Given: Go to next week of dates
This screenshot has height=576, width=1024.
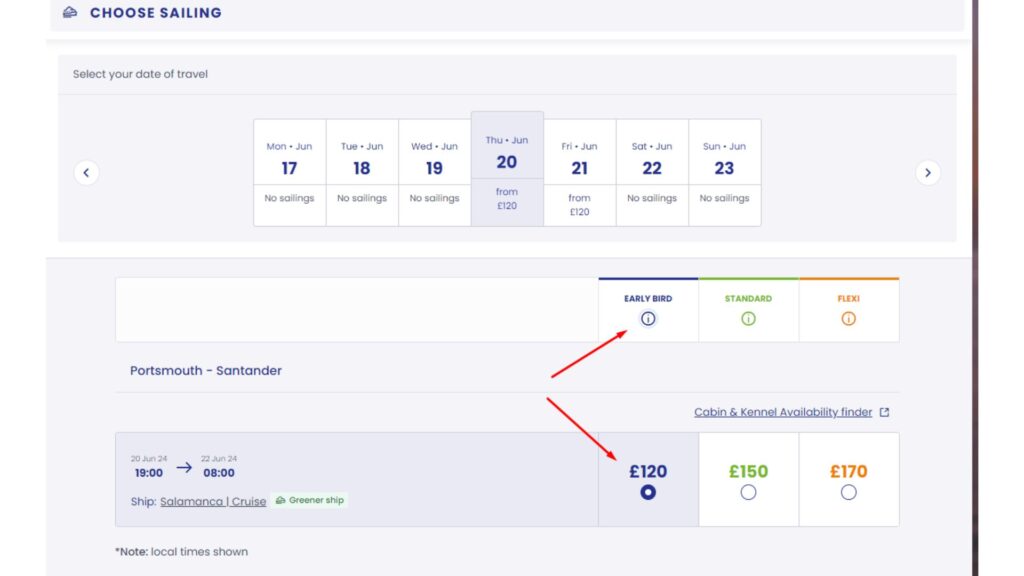Looking at the screenshot, I should (x=928, y=173).
